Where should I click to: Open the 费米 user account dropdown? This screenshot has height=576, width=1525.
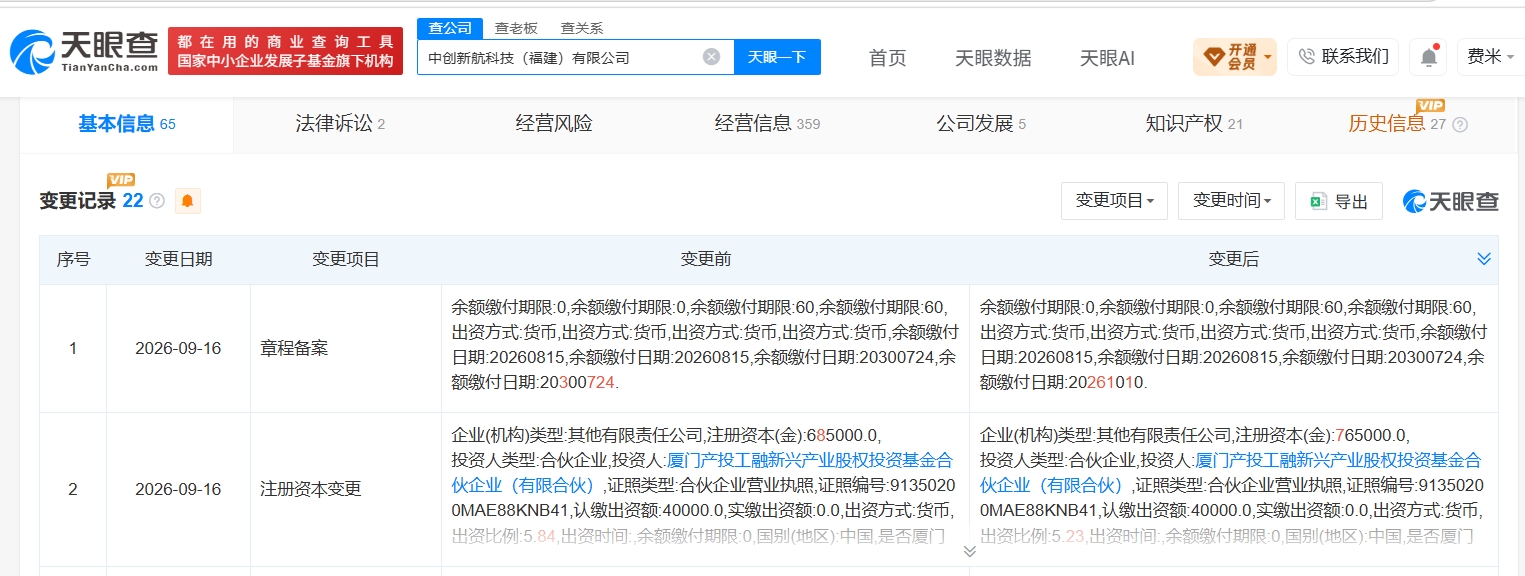click(x=1490, y=57)
